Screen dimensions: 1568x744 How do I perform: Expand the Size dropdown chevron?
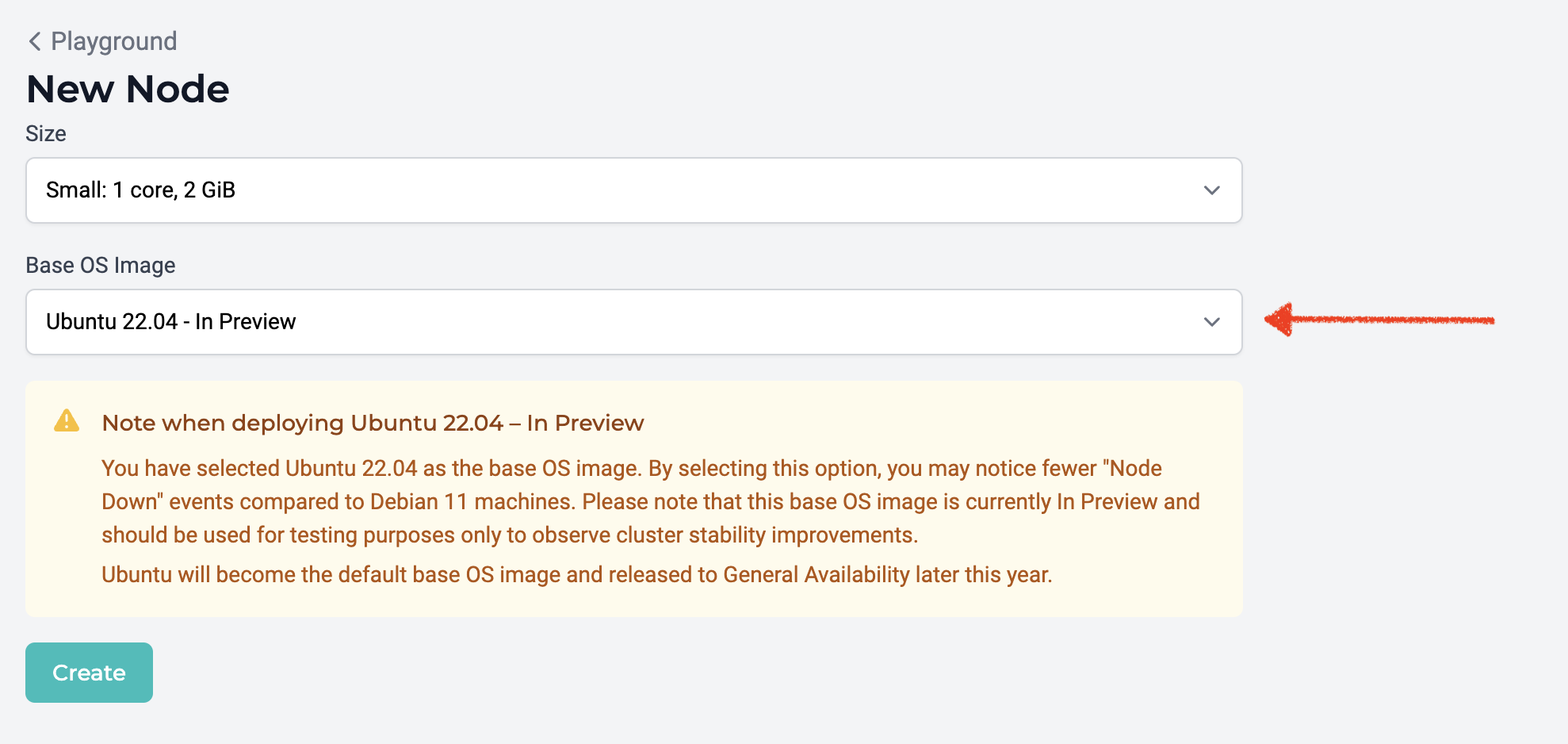[1211, 190]
